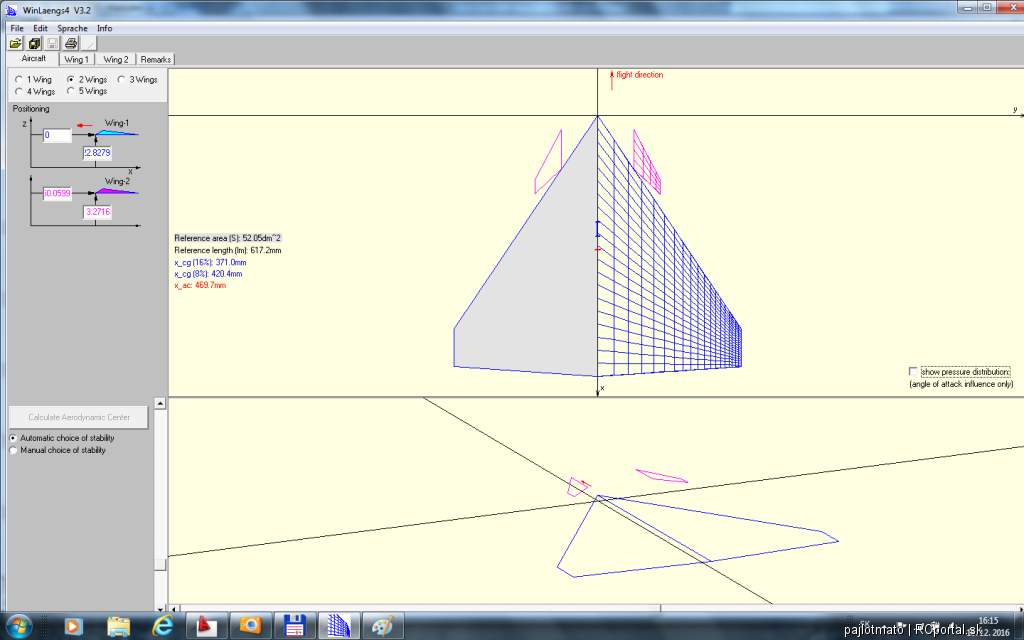The height and width of the screenshot is (640, 1024).
Task: Click the greyed-out Save floppy toolbar icon
Action: 52,44
